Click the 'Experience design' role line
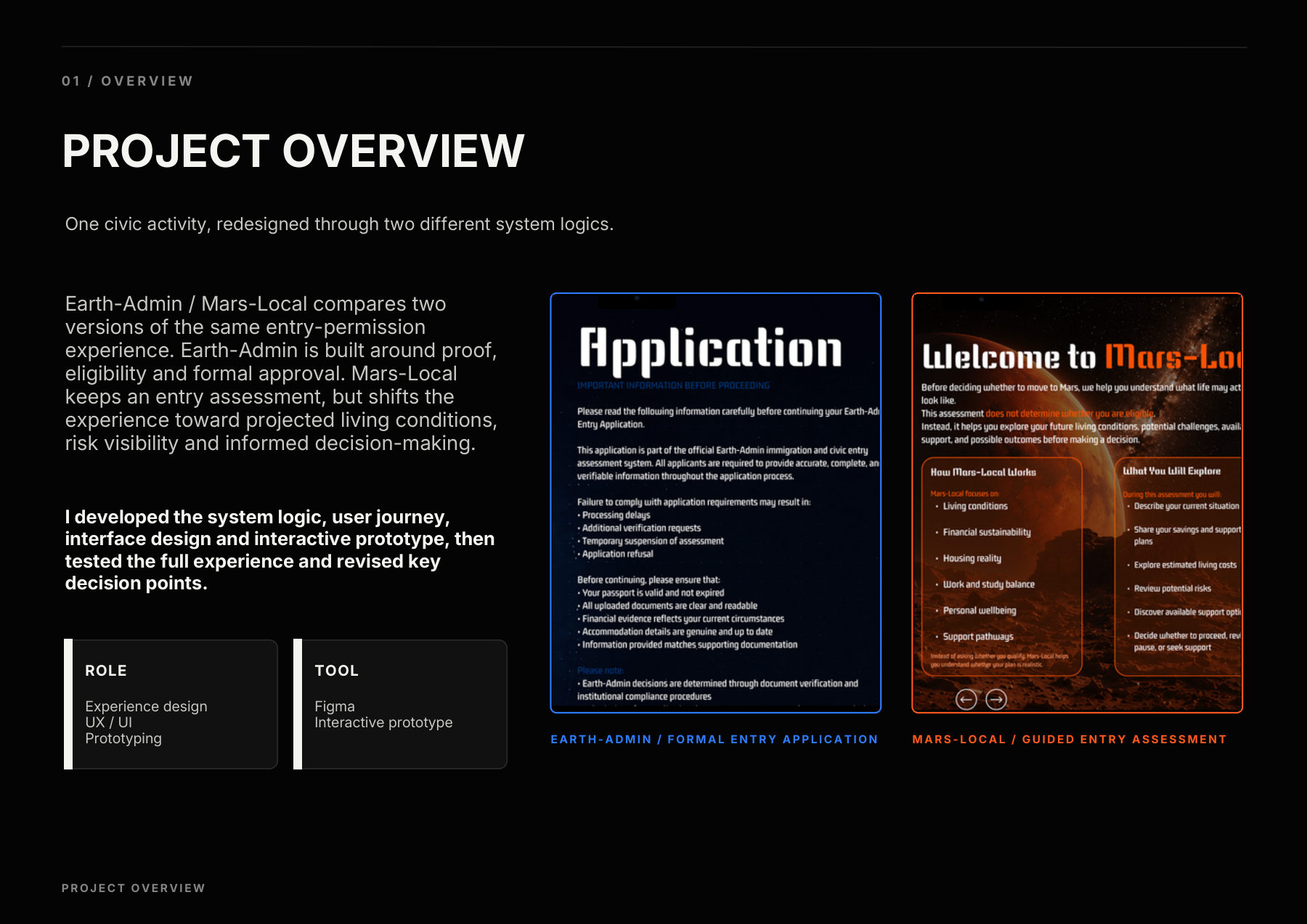The image size is (1307, 924). pos(146,706)
